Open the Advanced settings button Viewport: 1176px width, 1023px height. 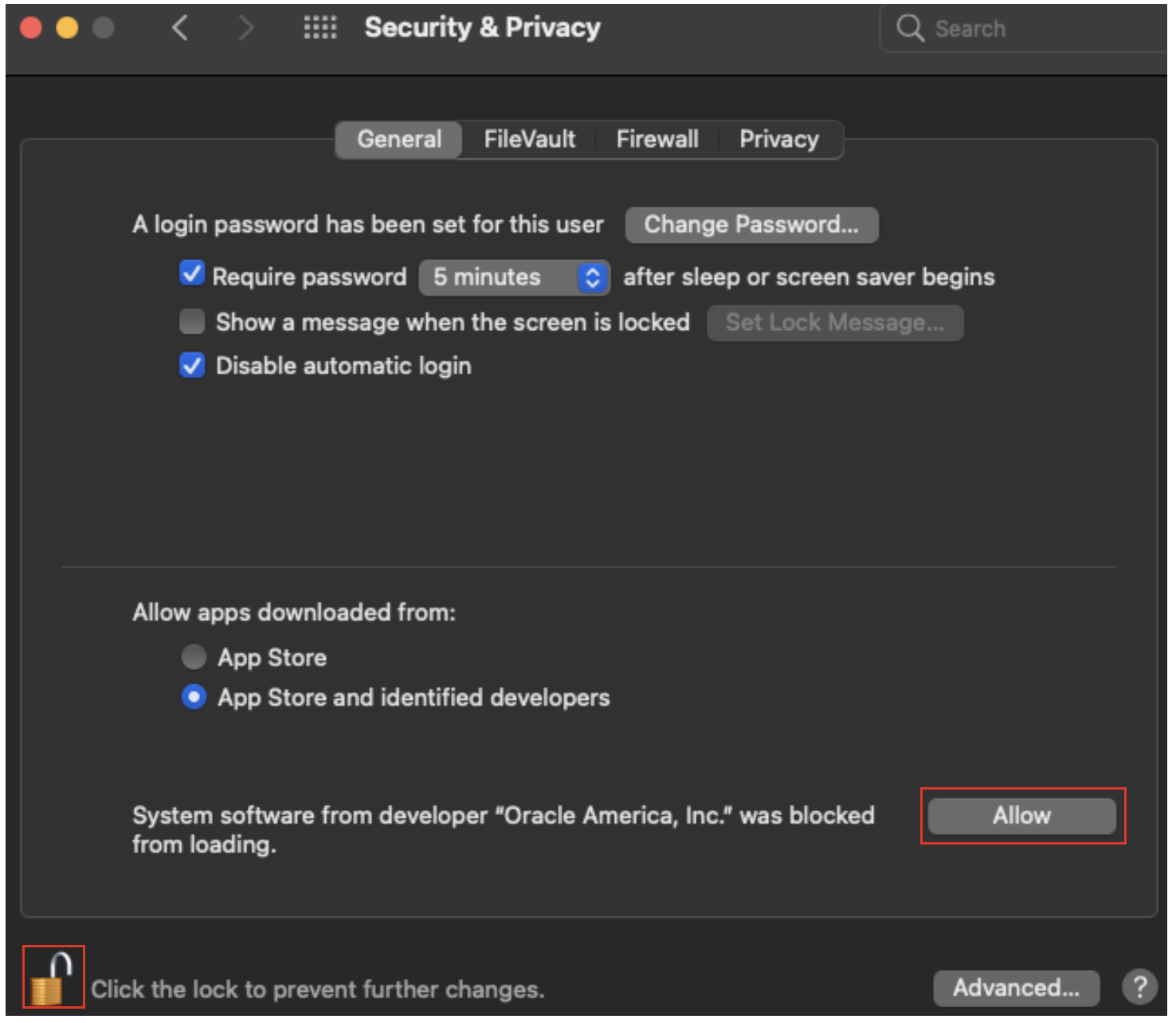pos(1016,988)
